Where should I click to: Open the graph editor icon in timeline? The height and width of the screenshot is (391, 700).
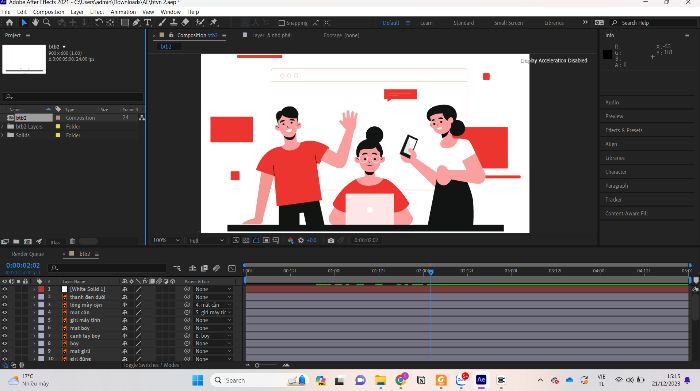pos(232,268)
